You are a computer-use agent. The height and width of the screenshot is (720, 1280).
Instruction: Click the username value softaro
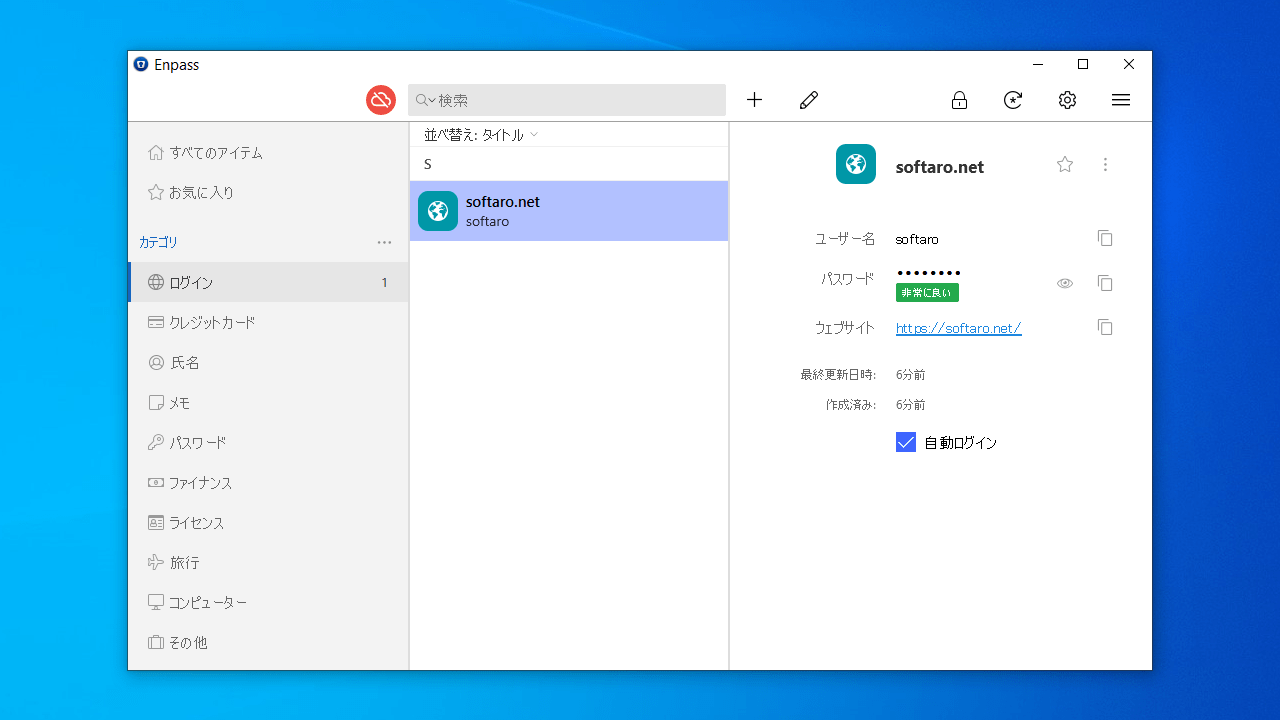click(x=917, y=239)
